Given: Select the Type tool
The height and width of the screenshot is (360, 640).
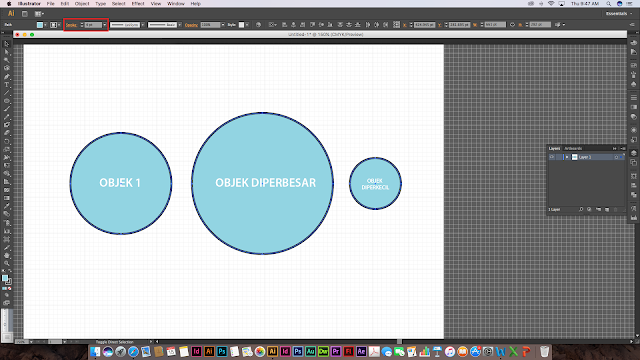Looking at the screenshot, I should [x=7, y=84].
